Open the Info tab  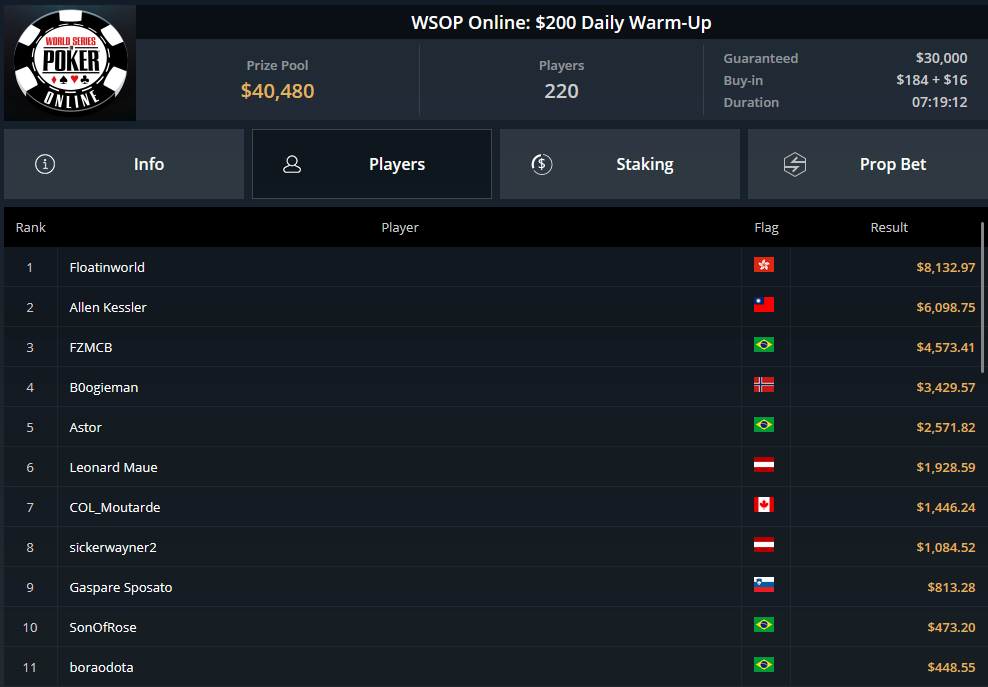(124, 165)
